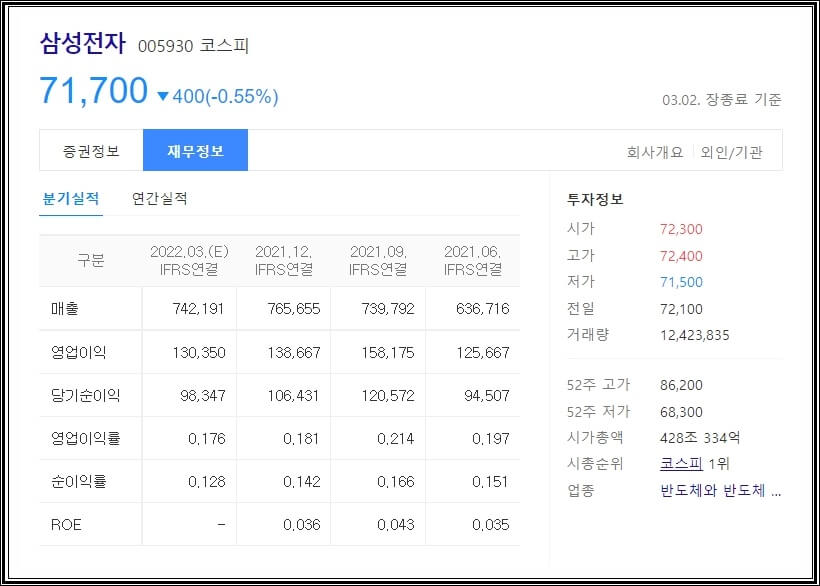This screenshot has width=820, height=586.
Task: Click ROE value 0.035
Action: pyautogui.click(x=491, y=524)
